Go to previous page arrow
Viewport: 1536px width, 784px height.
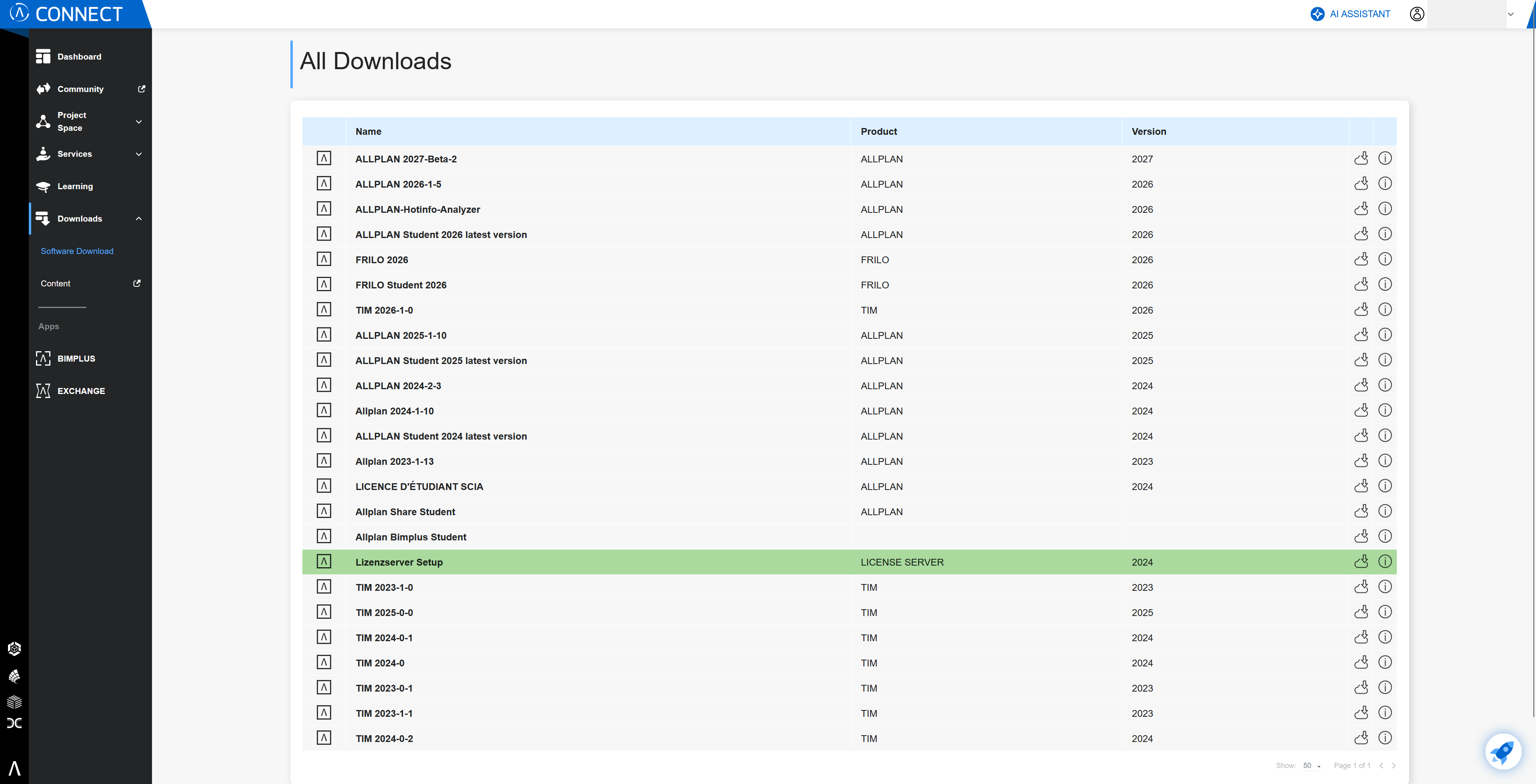click(x=1381, y=766)
